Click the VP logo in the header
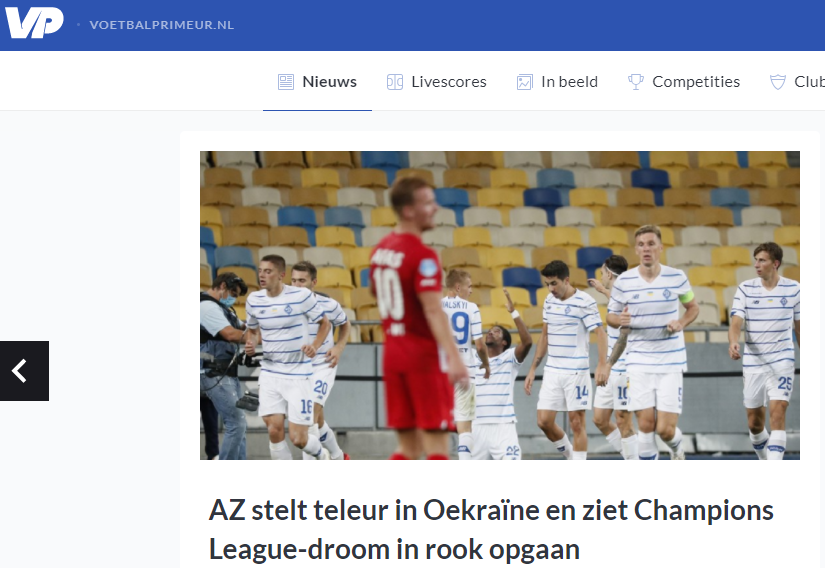 click(34, 23)
